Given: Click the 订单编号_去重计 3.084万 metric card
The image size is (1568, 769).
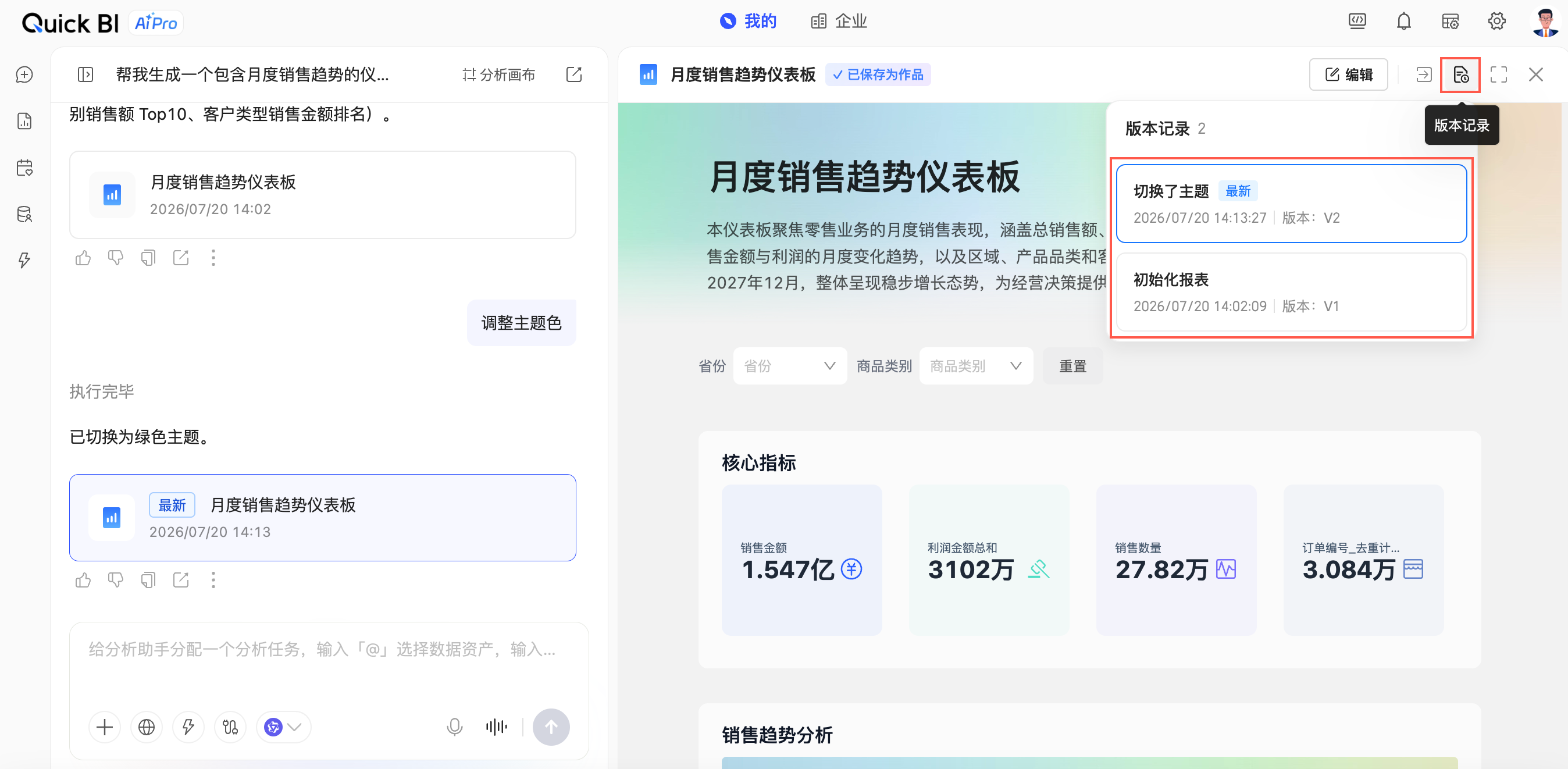Looking at the screenshot, I should [x=1363, y=560].
